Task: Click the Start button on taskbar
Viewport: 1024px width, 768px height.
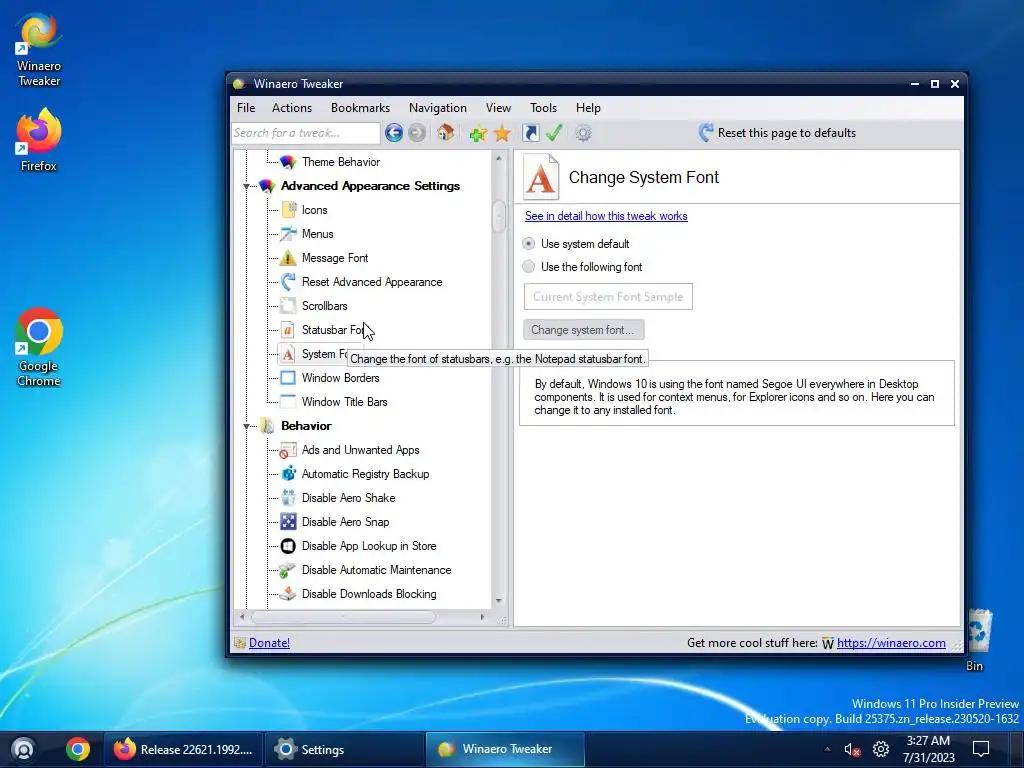Action: 24,749
